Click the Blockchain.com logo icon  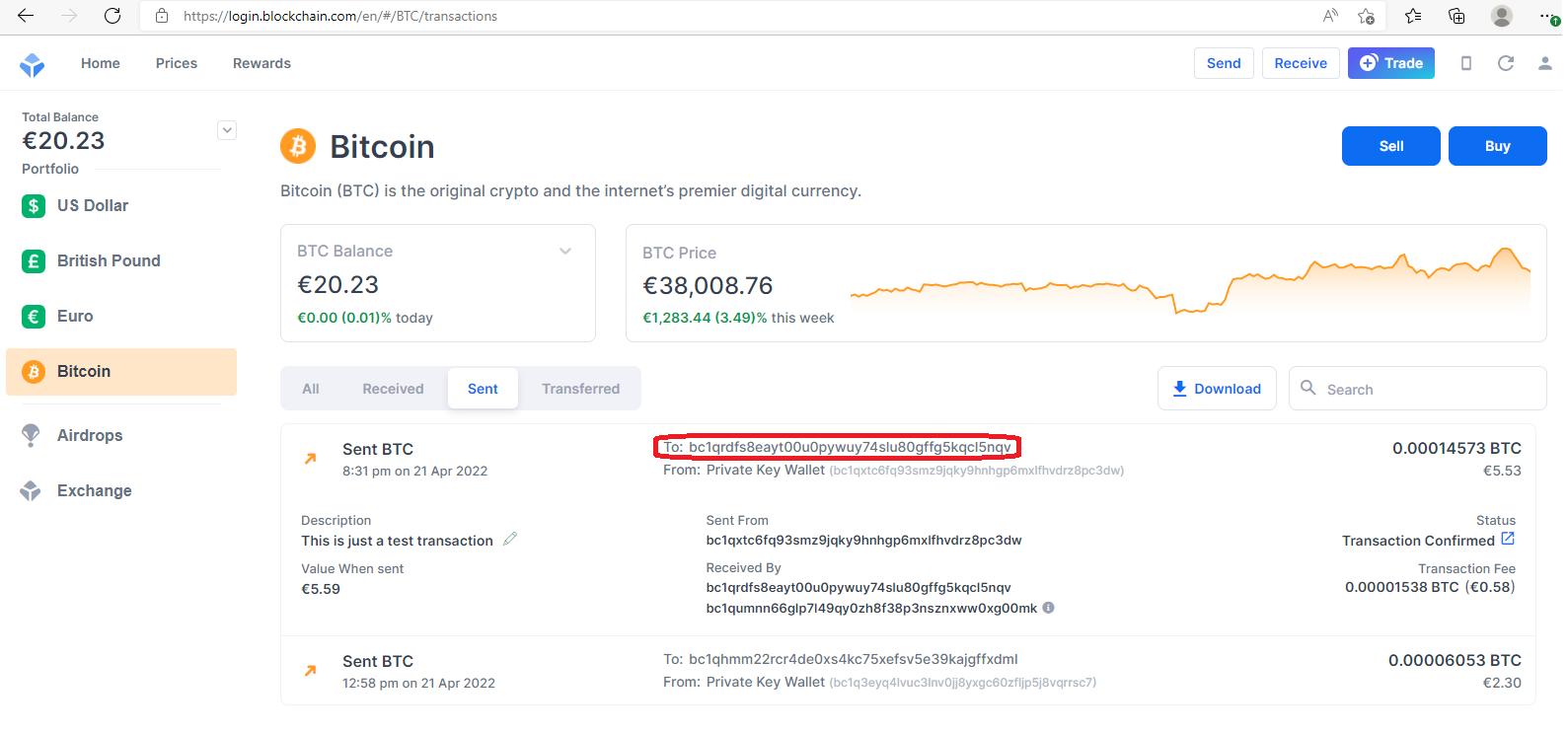tap(33, 64)
